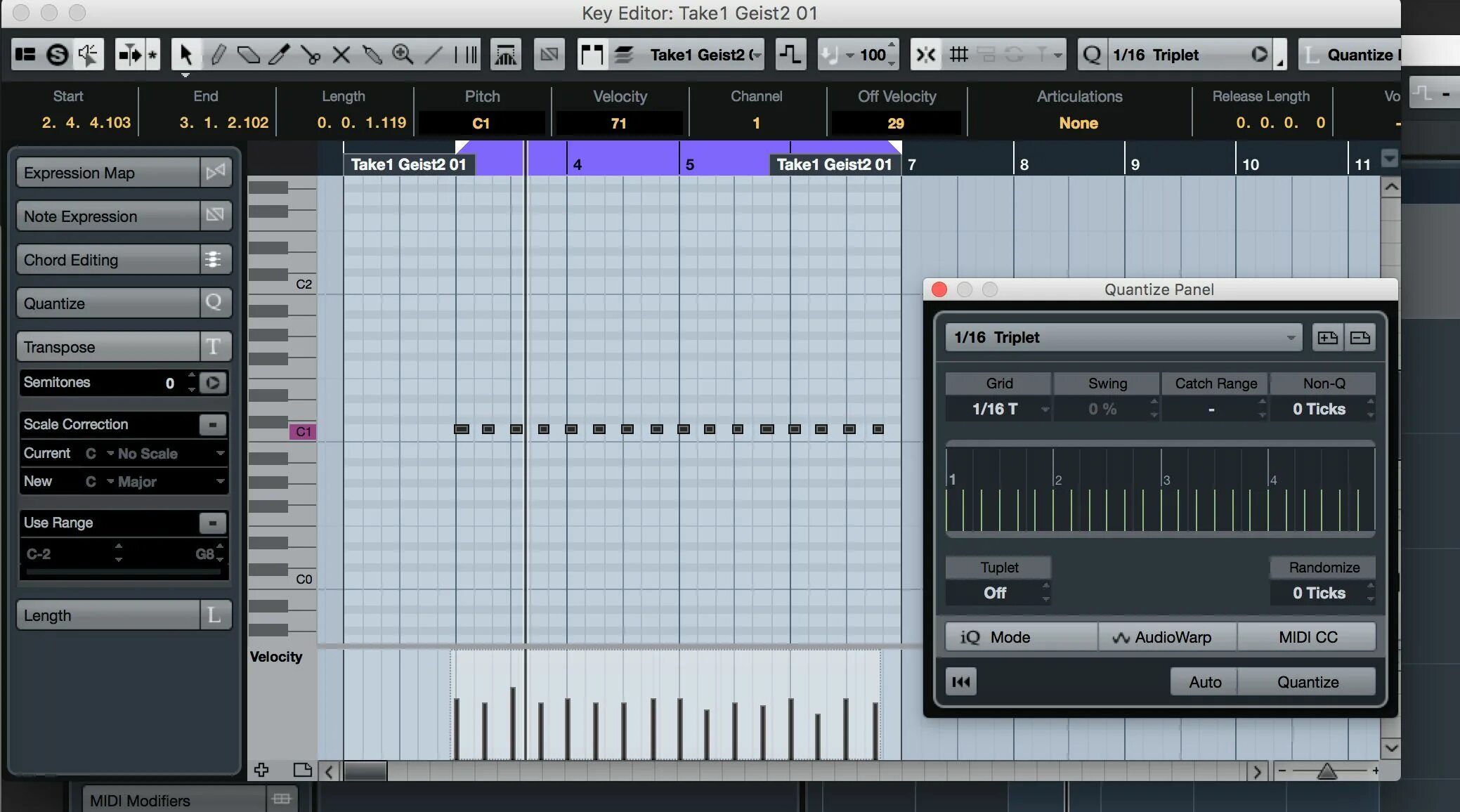Select the Zoom magnifier tool
This screenshot has height=812, width=1460.
click(403, 54)
